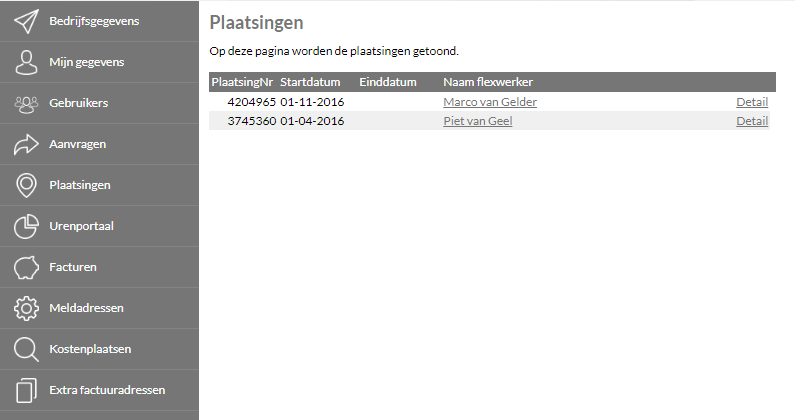The width and height of the screenshot is (795, 420).
Task: Click the magnifier icon beside Kostenplaatsen
Action: (26, 349)
